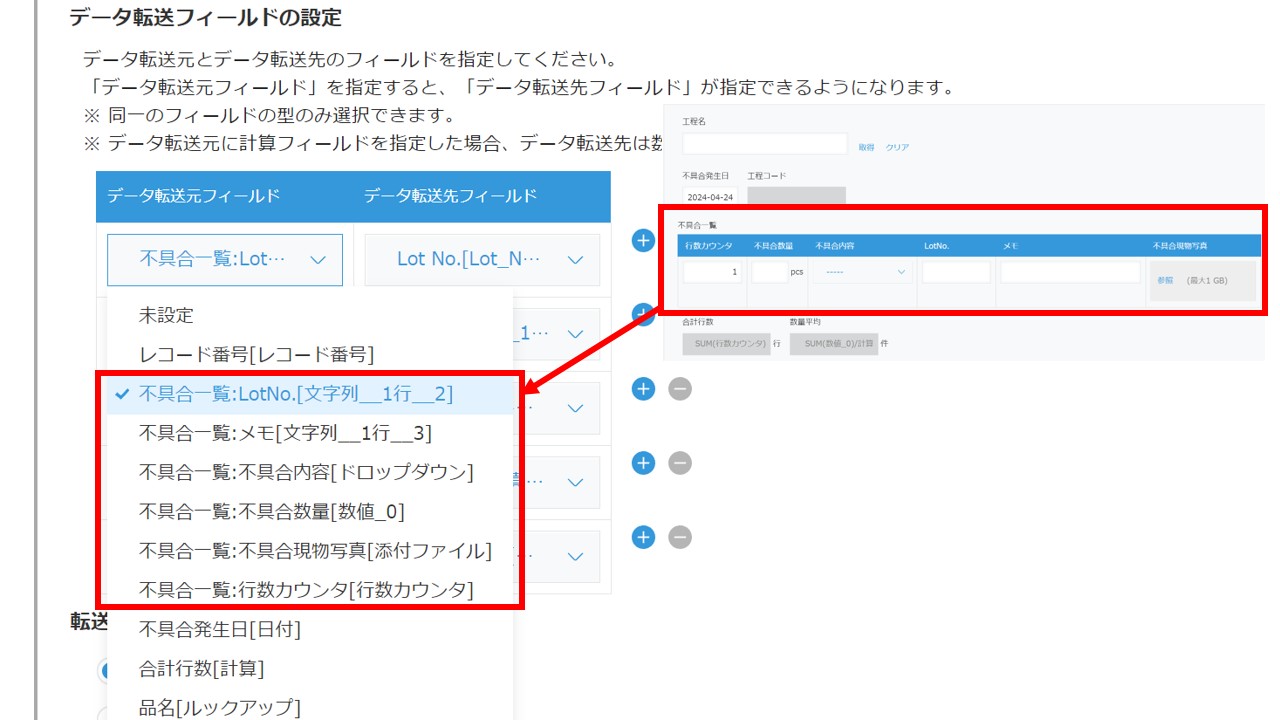Expand the 不具合内容 dropdown in the table preview
The width and height of the screenshot is (1280, 720).
pyautogui.click(x=866, y=272)
